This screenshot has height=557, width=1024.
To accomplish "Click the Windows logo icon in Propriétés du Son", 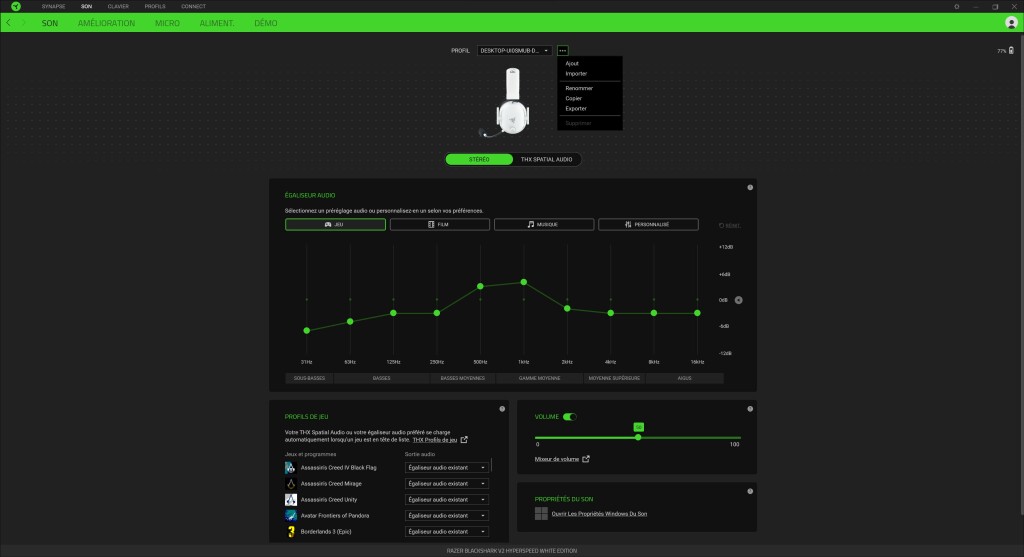I will (541, 514).
